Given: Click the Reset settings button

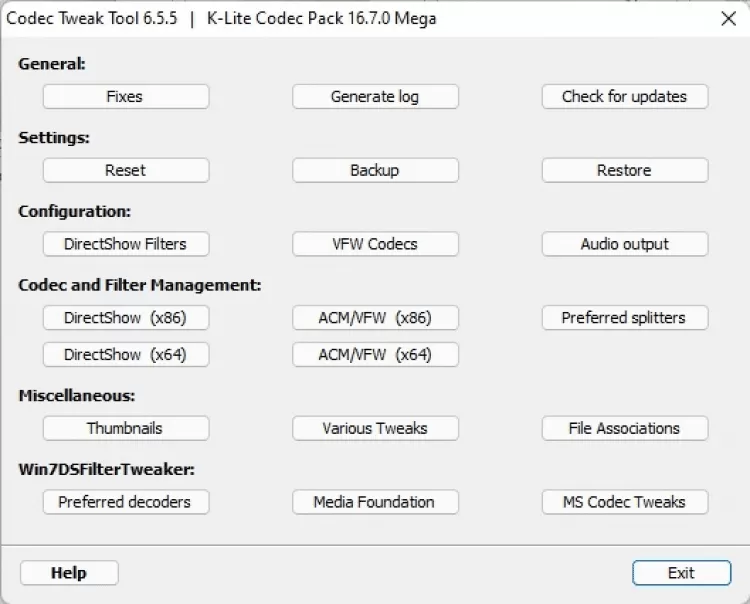Looking at the screenshot, I should click(125, 171).
